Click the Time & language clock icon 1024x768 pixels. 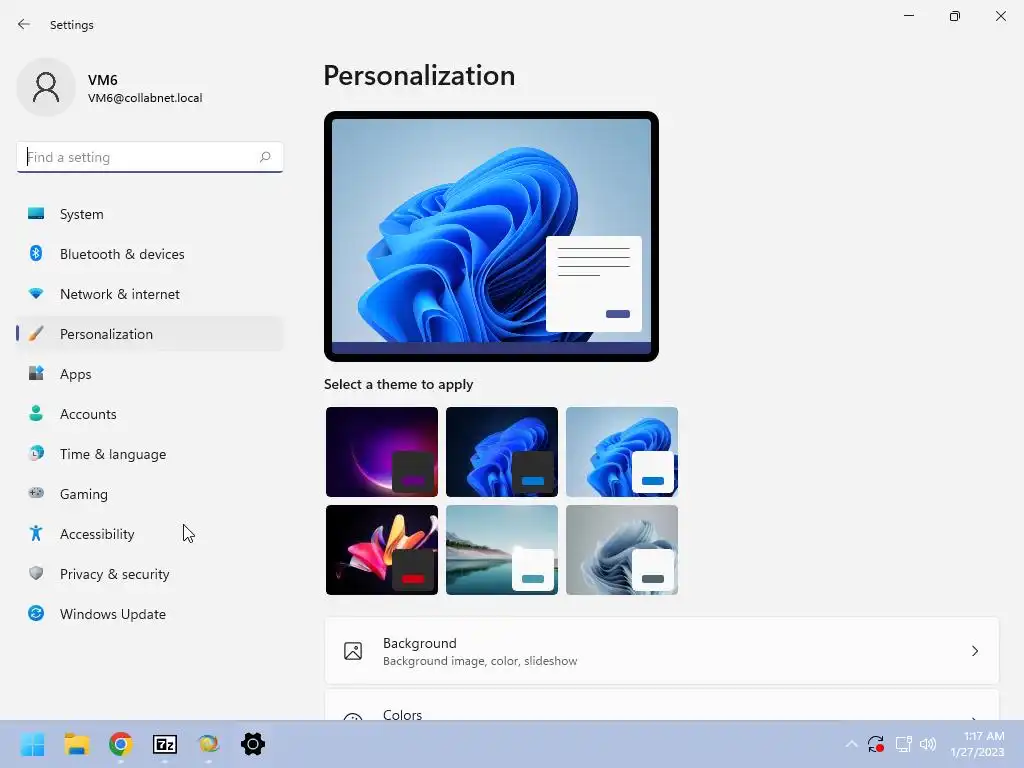(x=36, y=453)
